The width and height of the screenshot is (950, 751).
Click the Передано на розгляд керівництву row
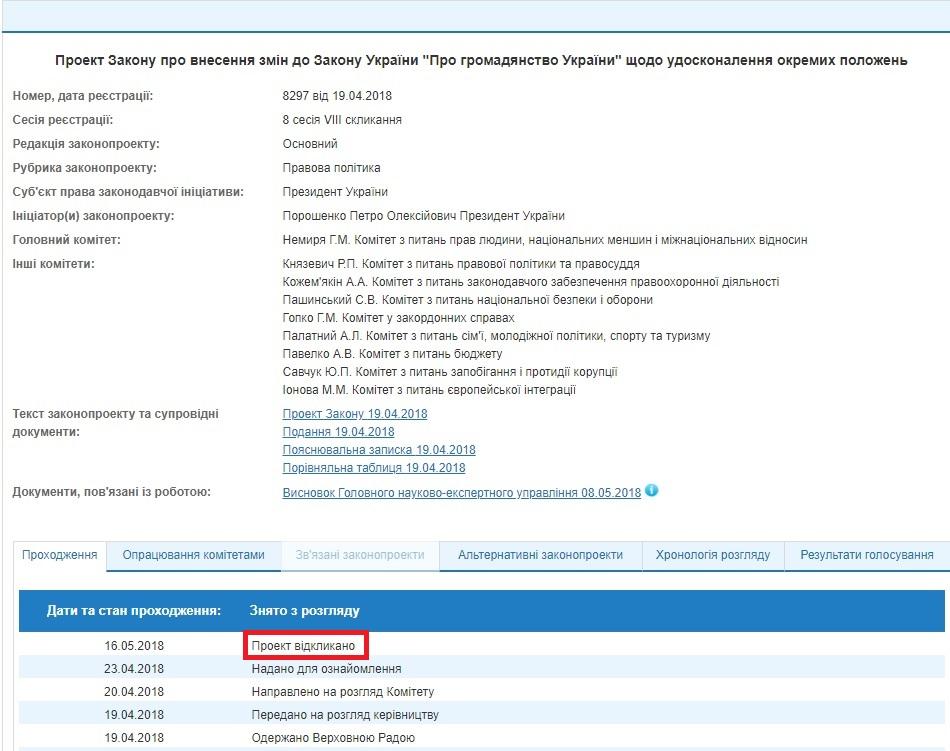click(344, 715)
